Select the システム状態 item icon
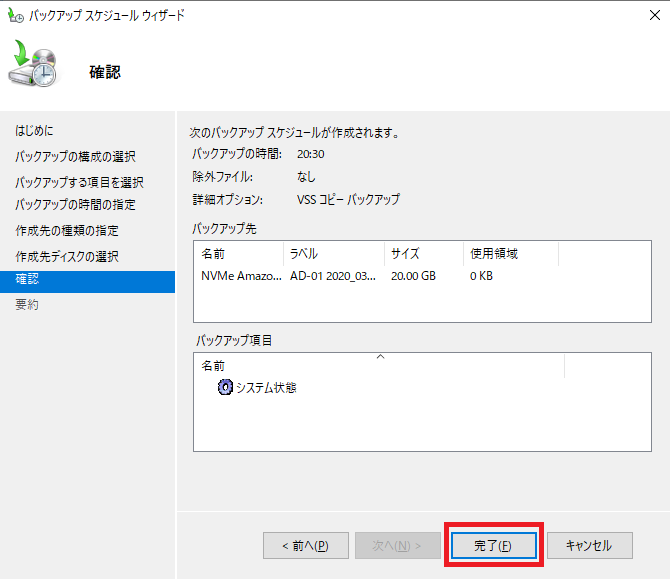 (x=225, y=388)
